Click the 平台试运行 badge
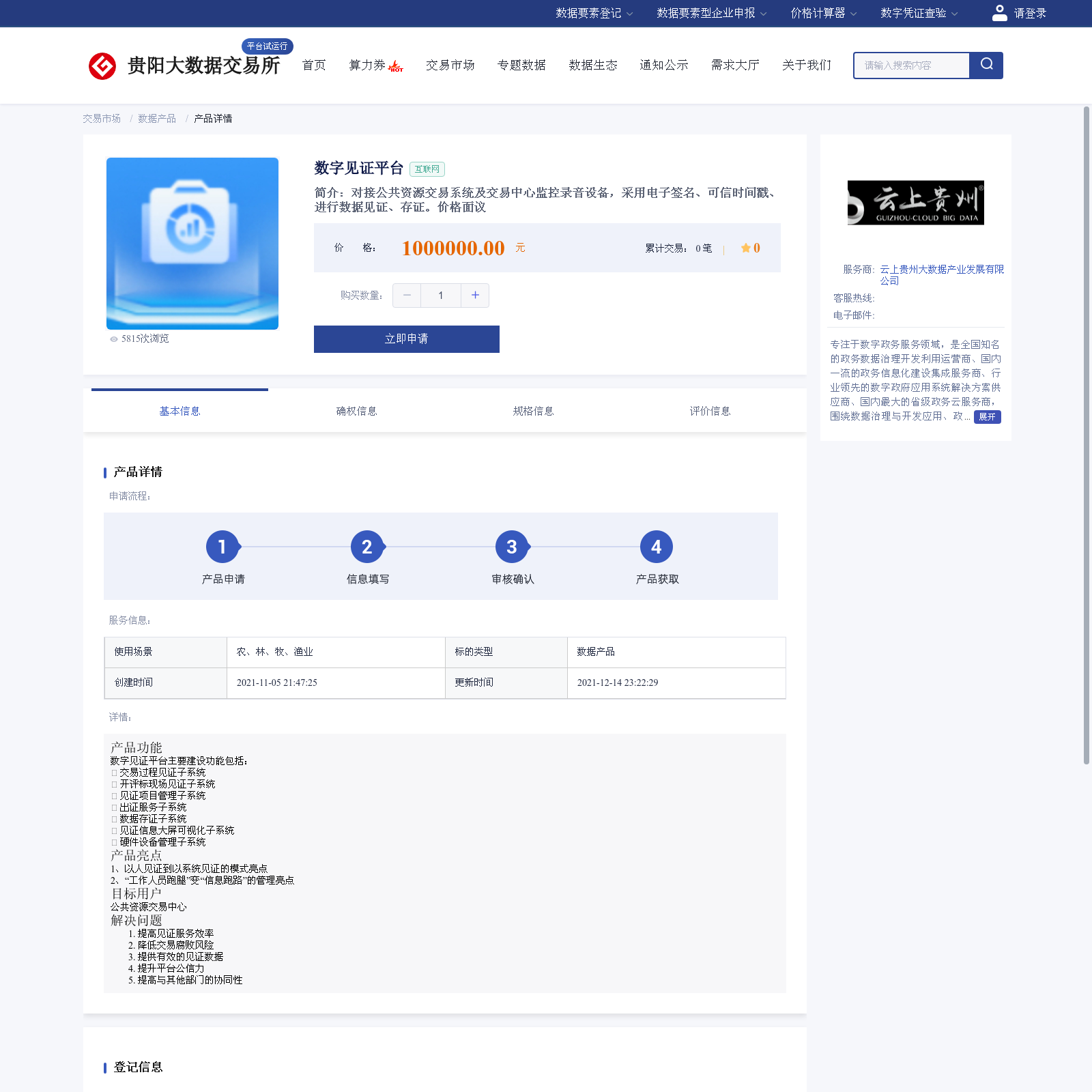This screenshot has width=1092, height=1092. click(x=268, y=46)
